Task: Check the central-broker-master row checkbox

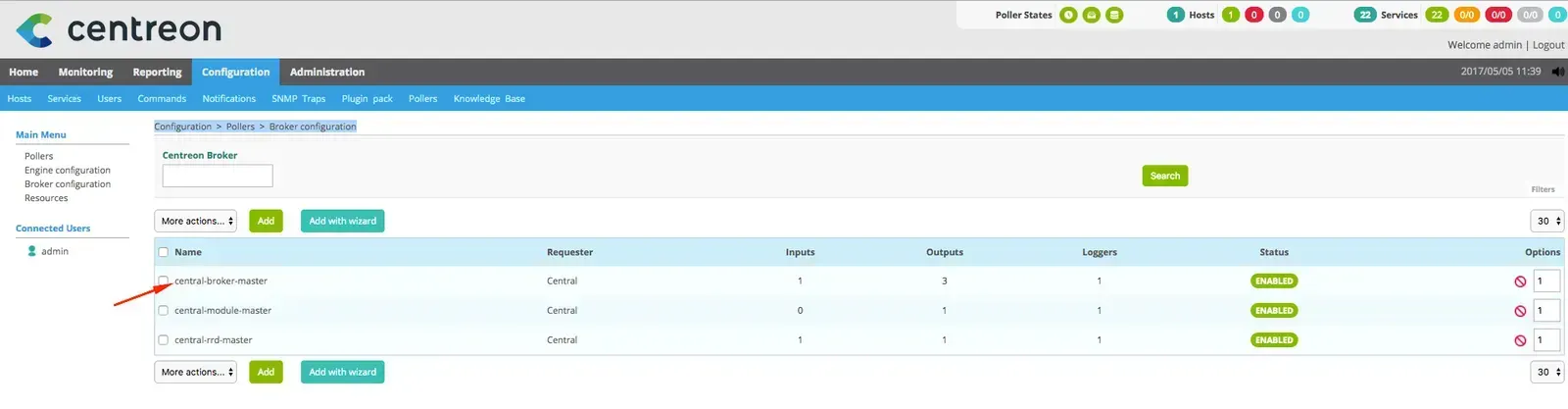Action: click(x=164, y=281)
